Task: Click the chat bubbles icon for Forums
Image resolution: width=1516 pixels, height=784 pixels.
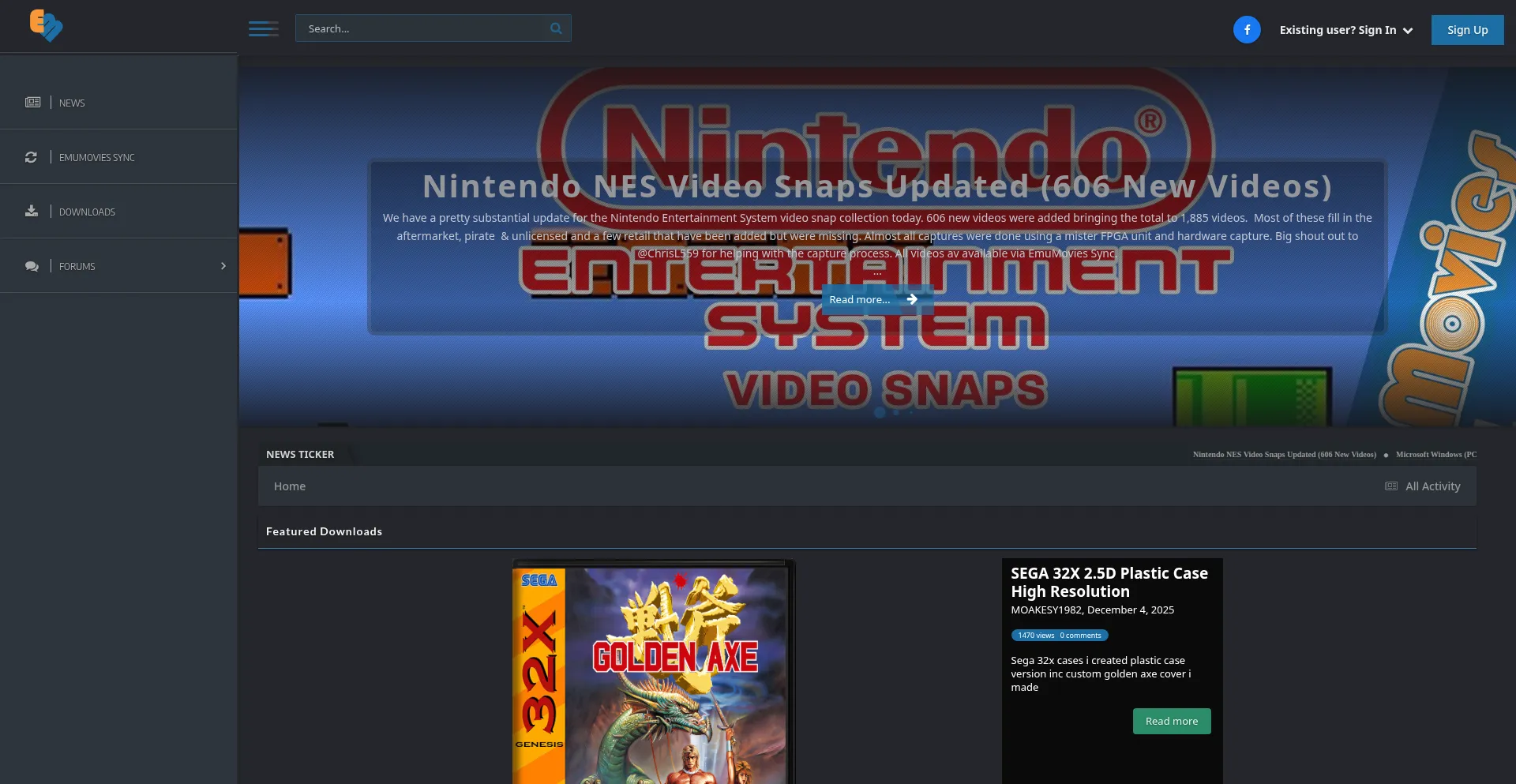Action: pos(32,266)
